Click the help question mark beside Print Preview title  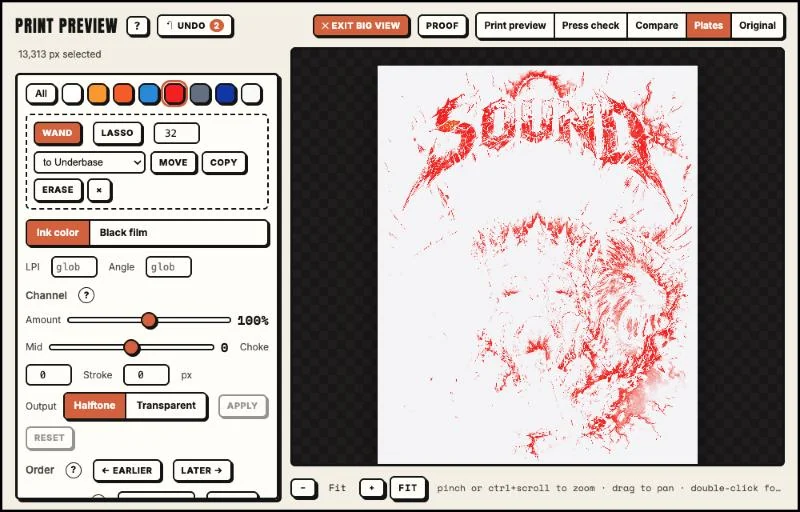click(137, 26)
